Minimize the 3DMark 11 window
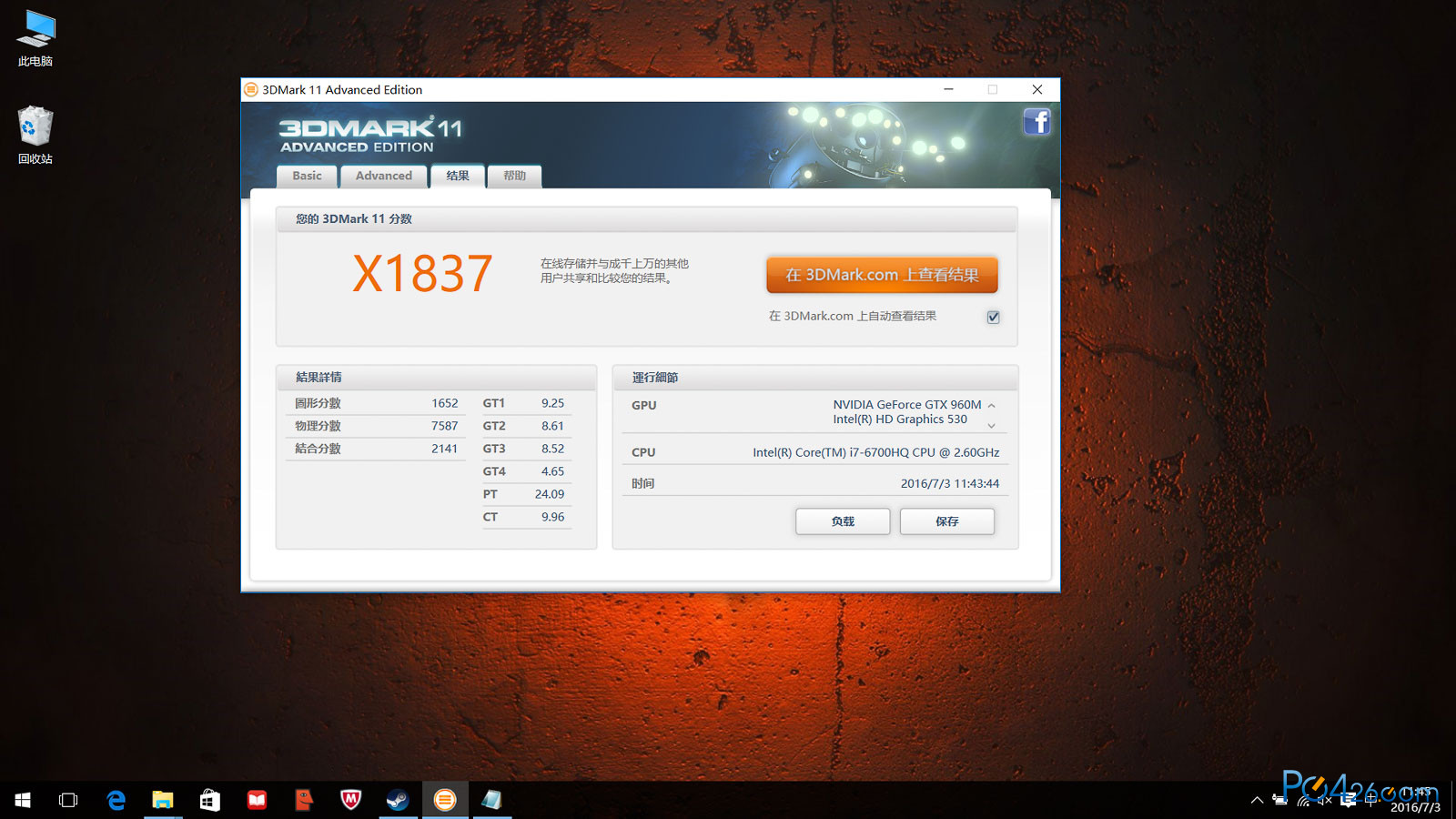1456x819 pixels. point(948,89)
